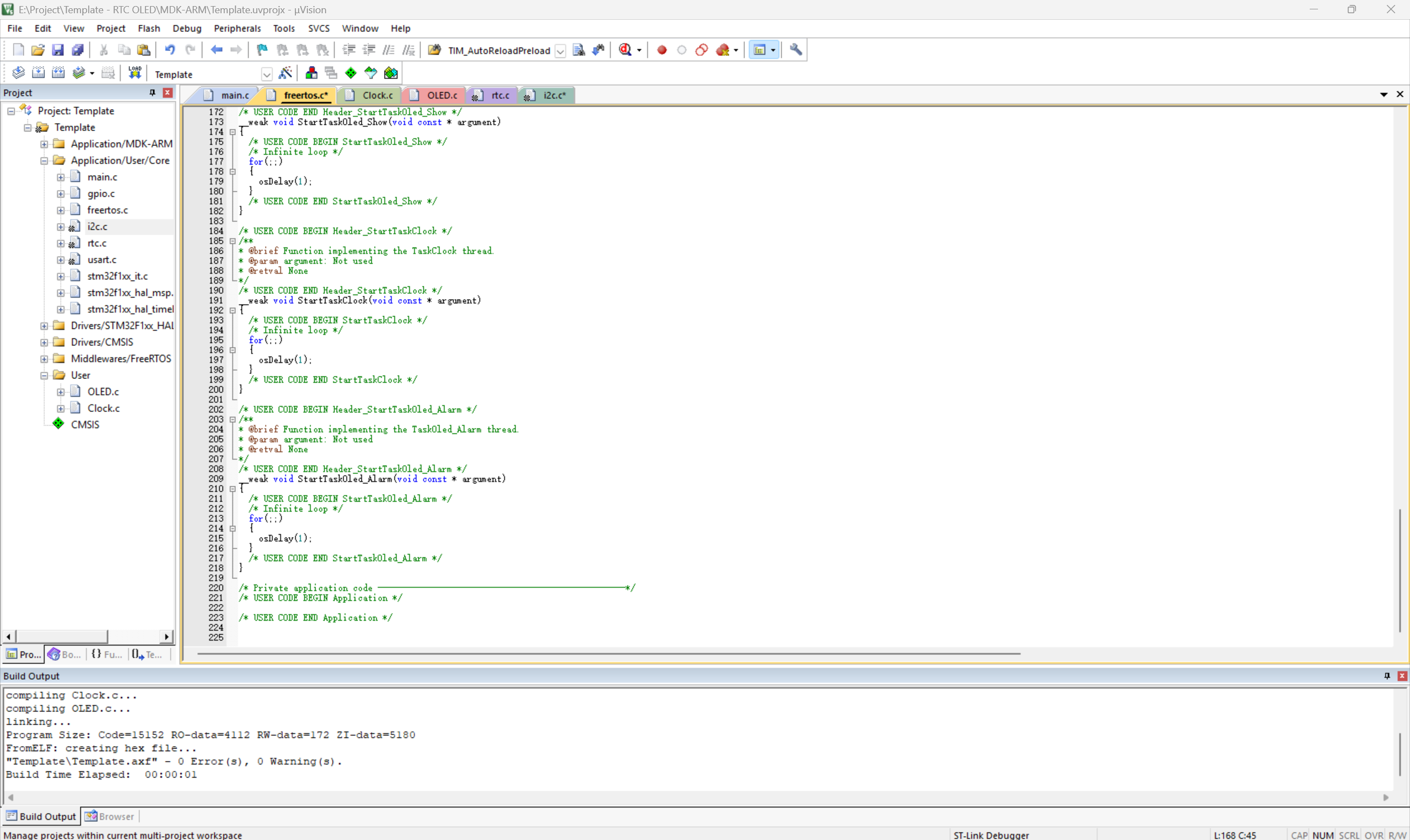Insert a breakpoint with red dot icon
This screenshot has height=840, width=1410.
(x=662, y=50)
